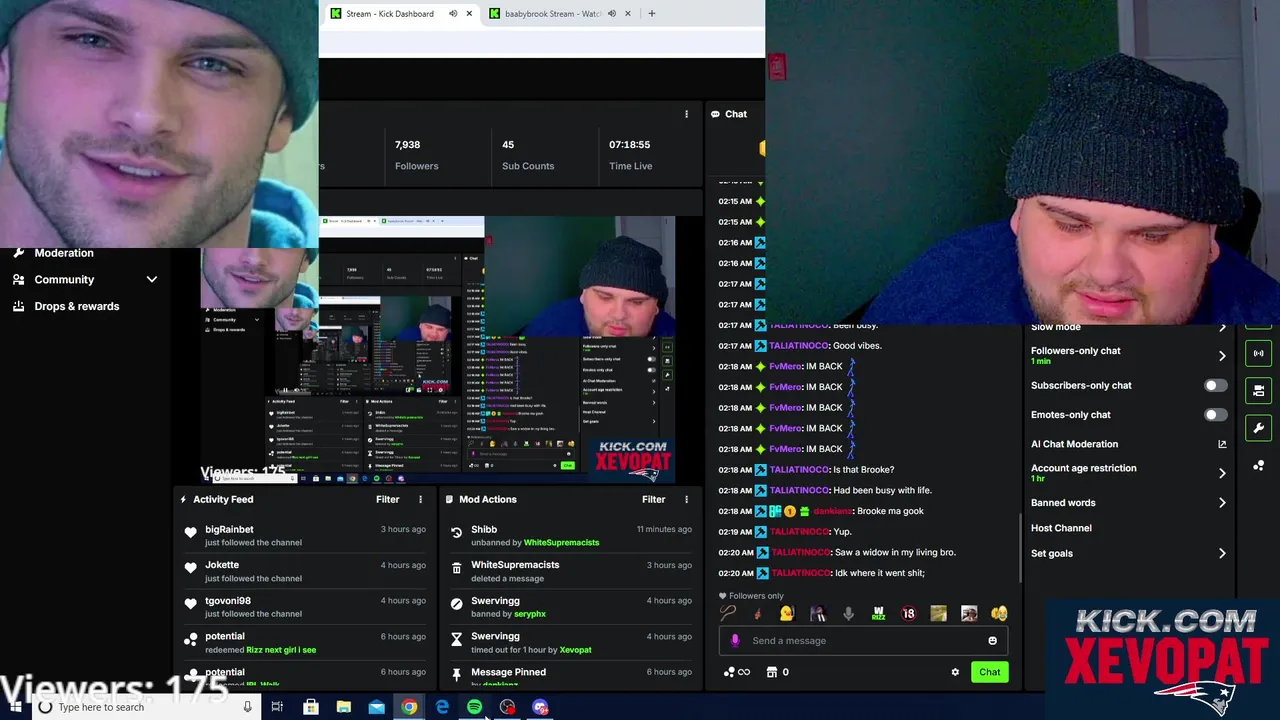Viewport: 1280px width, 720px height.
Task: Open Mod Actions Filter
Action: coord(653,499)
